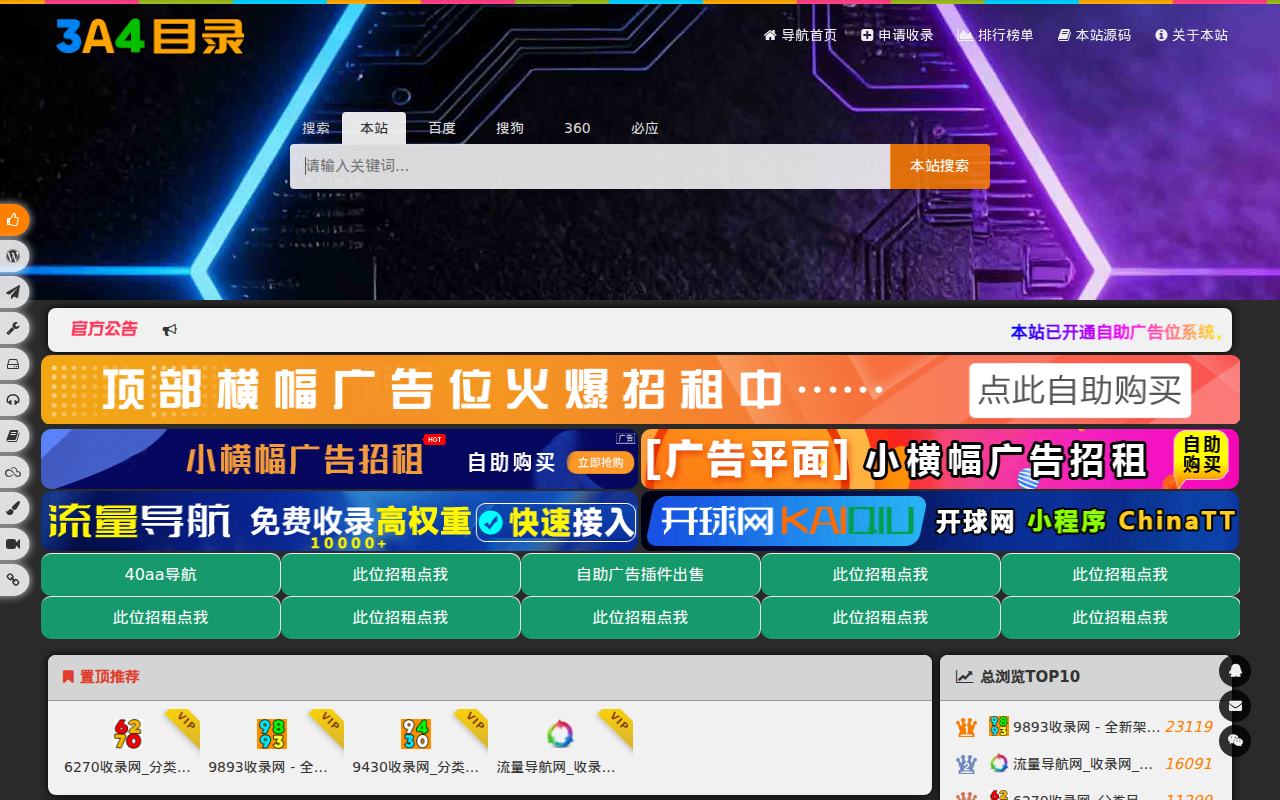Viewport: 1280px width, 800px height.
Task: Click the server hosting icon in left sidebar
Action: point(13,363)
